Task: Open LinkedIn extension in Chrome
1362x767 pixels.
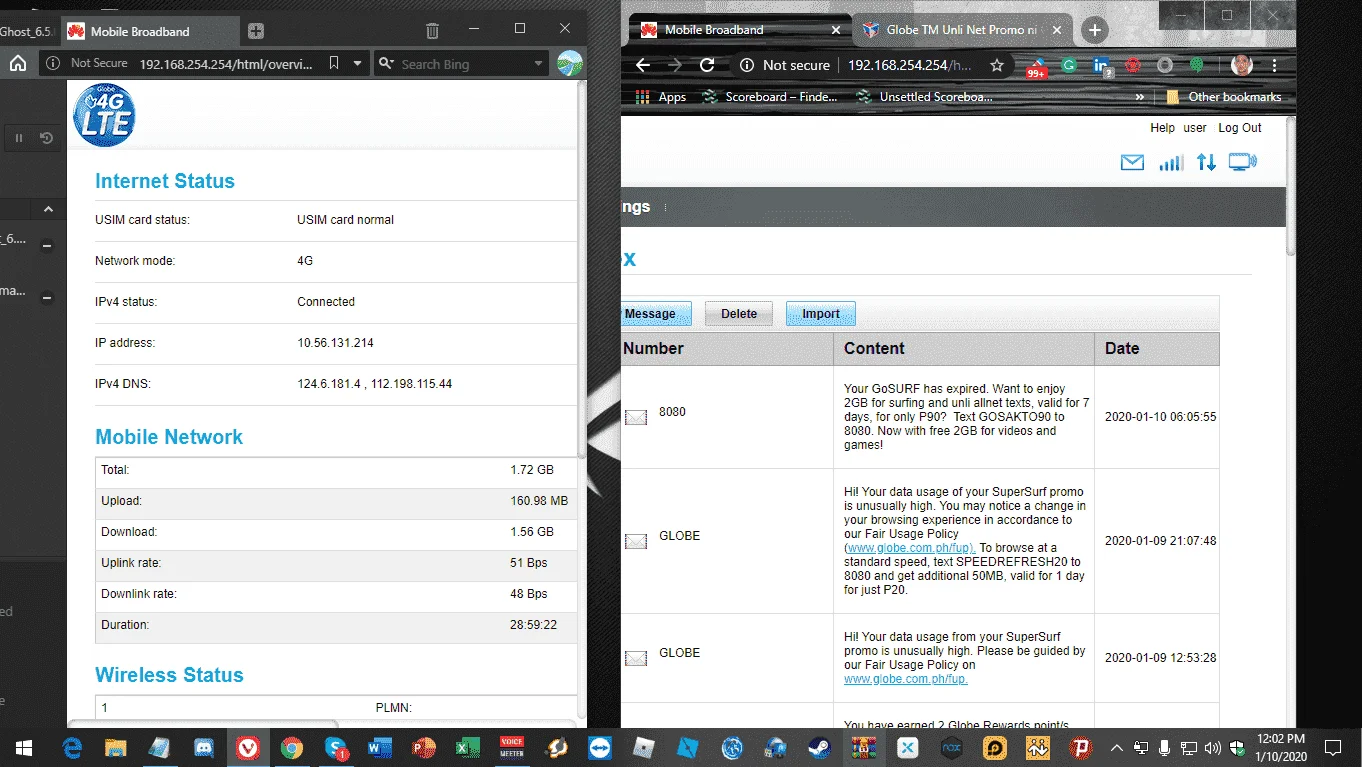Action: click(x=1102, y=66)
